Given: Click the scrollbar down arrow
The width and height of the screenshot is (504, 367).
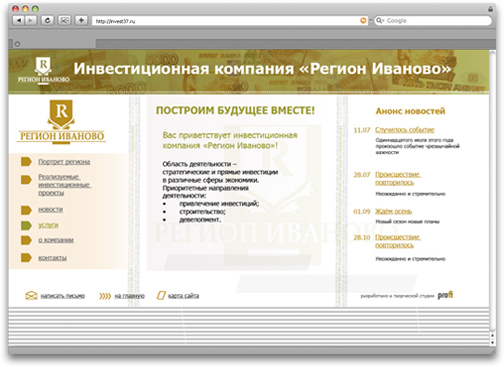Looking at the screenshot, I should pyautogui.click(x=492, y=342).
